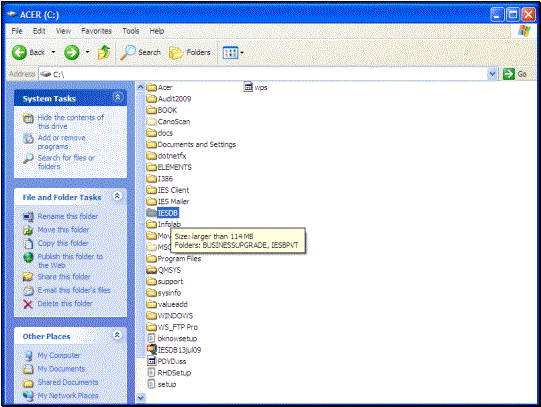The image size is (541, 407).
Task: Select the support folder icon
Action: [151, 281]
